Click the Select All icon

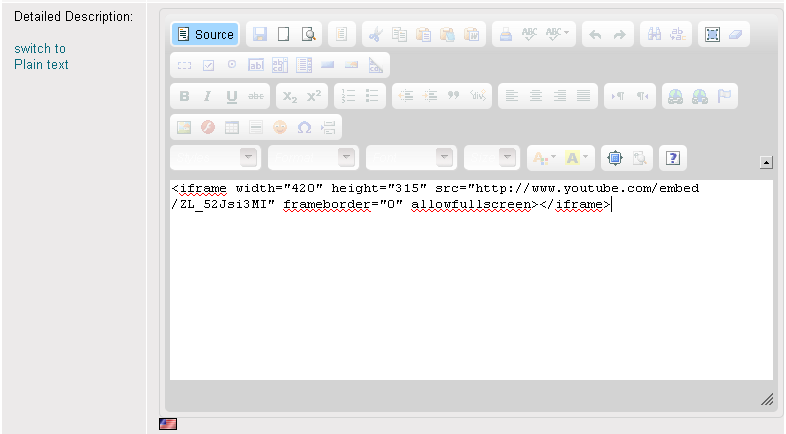tap(712, 34)
